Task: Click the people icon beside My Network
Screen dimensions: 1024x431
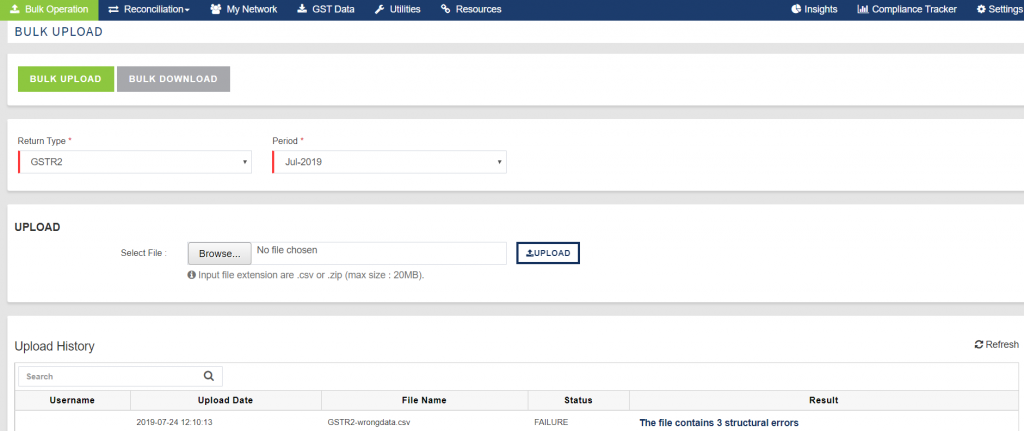Action: point(216,10)
